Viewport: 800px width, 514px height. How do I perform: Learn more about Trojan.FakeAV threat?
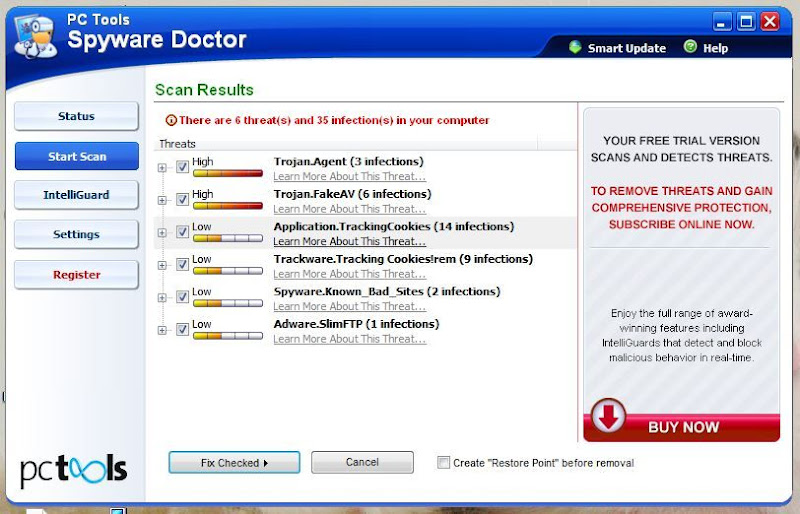349,209
